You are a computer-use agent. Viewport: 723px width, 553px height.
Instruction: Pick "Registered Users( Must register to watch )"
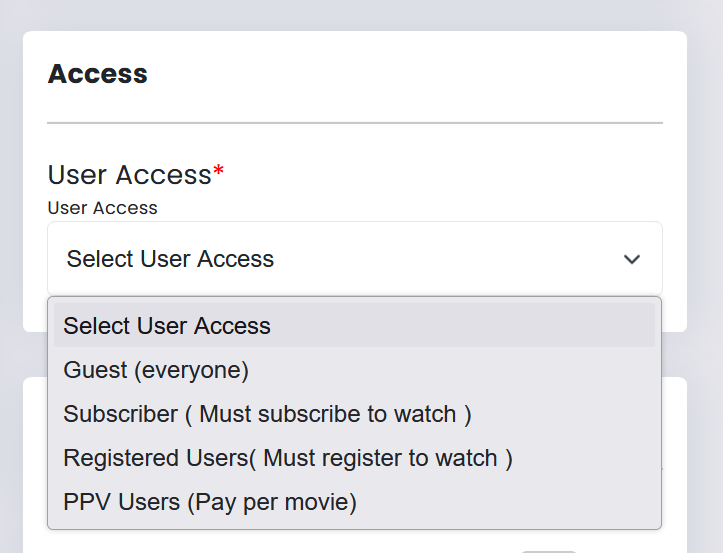tap(288, 458)
